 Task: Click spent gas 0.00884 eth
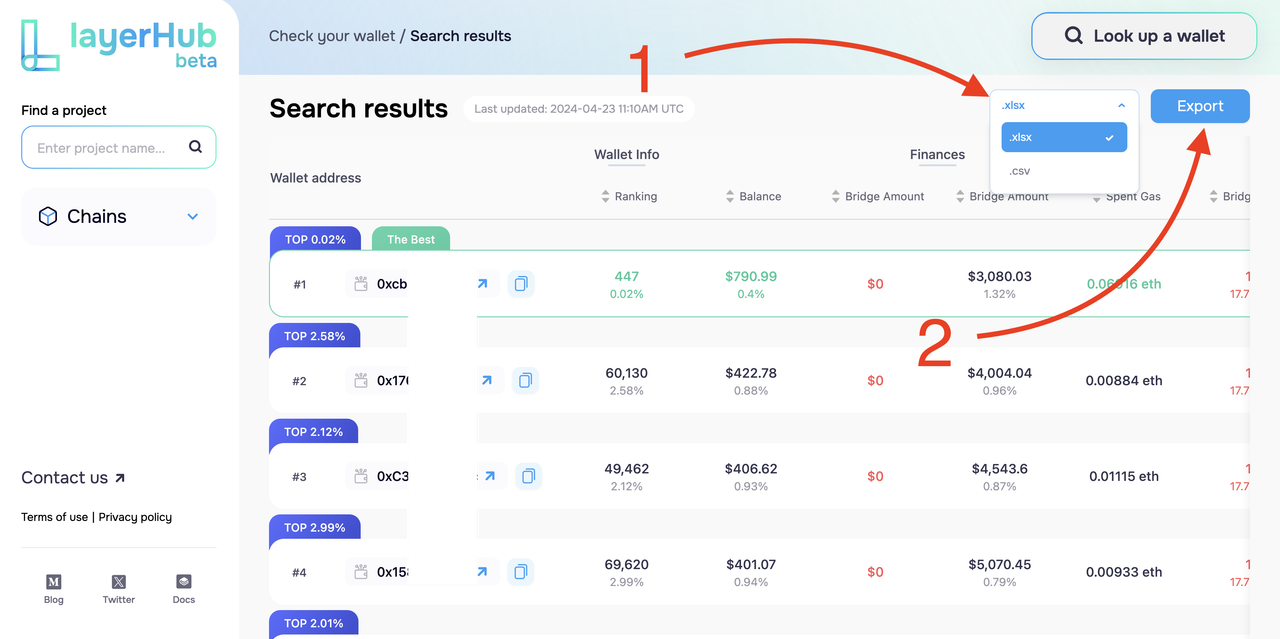(1124, 380)
